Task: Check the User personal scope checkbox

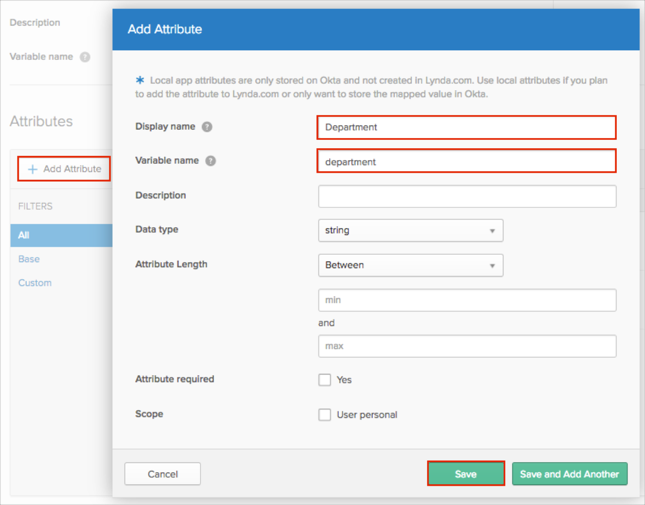Action: 325,414
